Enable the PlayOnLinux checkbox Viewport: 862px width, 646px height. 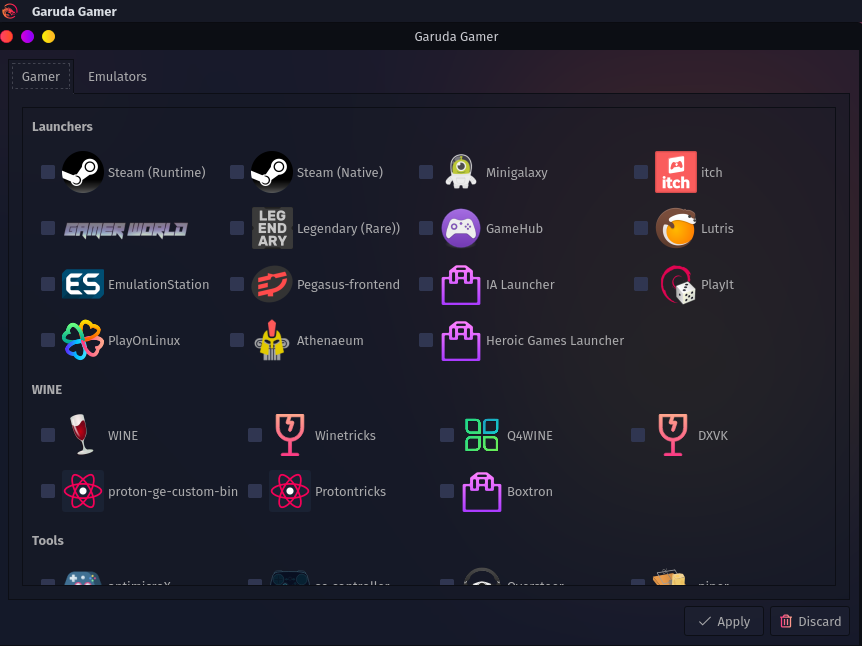coord(48,340)
